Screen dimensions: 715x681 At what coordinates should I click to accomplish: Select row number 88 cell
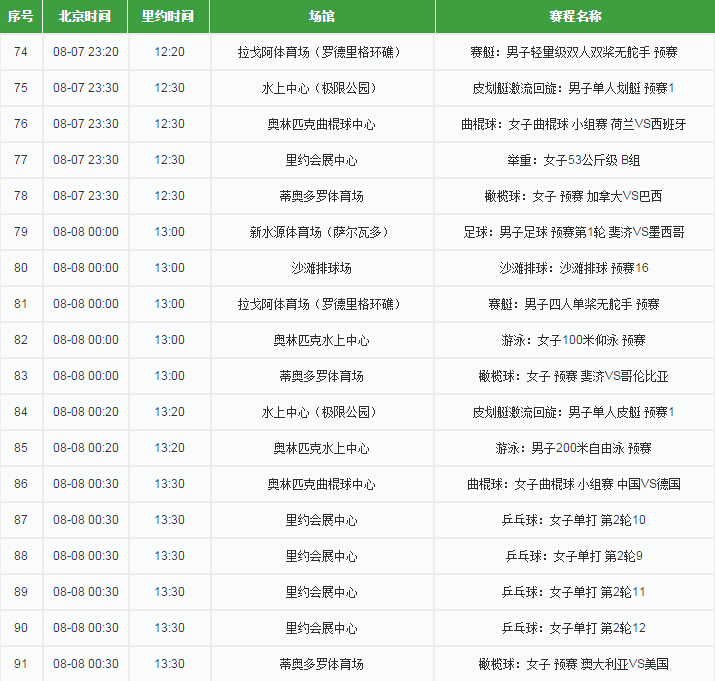(x=21, y=556)
